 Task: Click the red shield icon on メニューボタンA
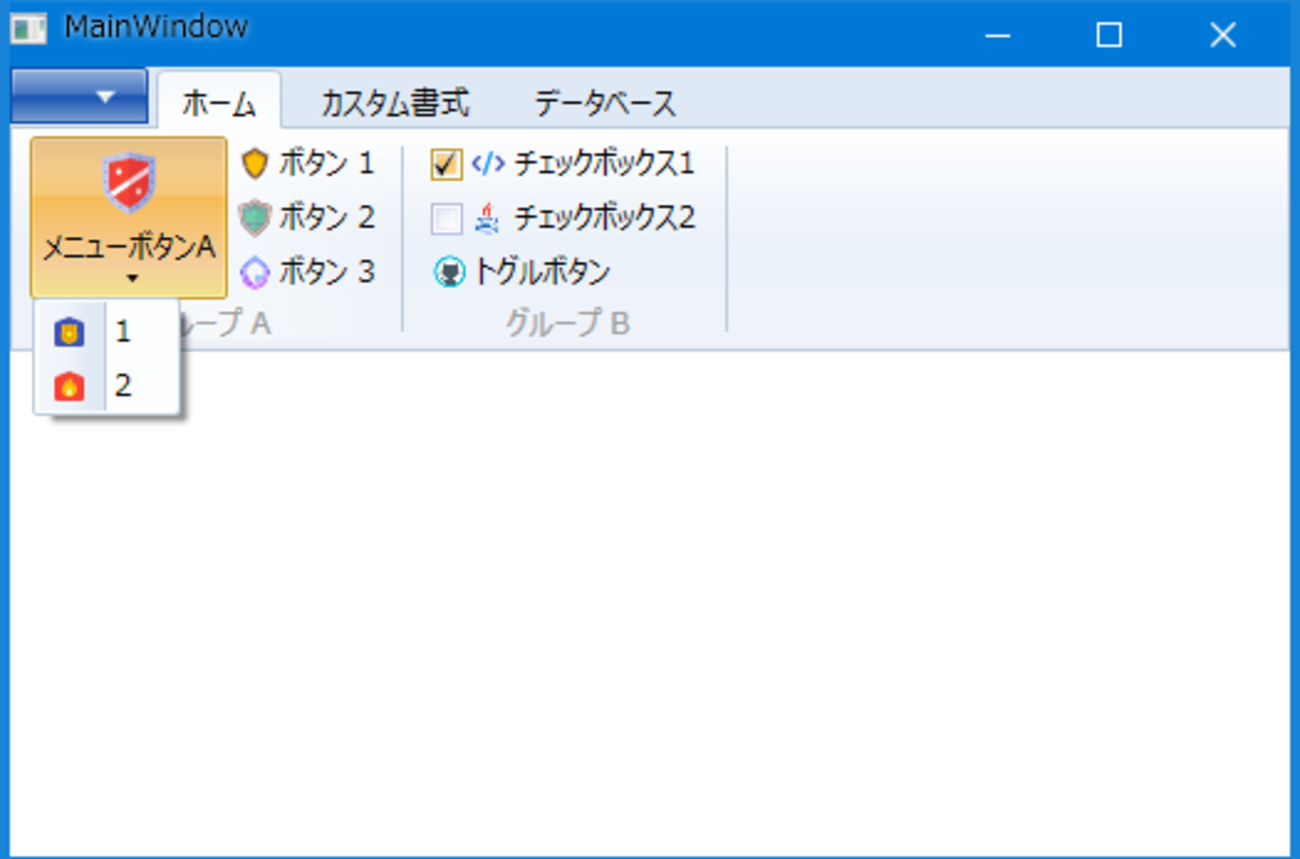coord(129,182)
